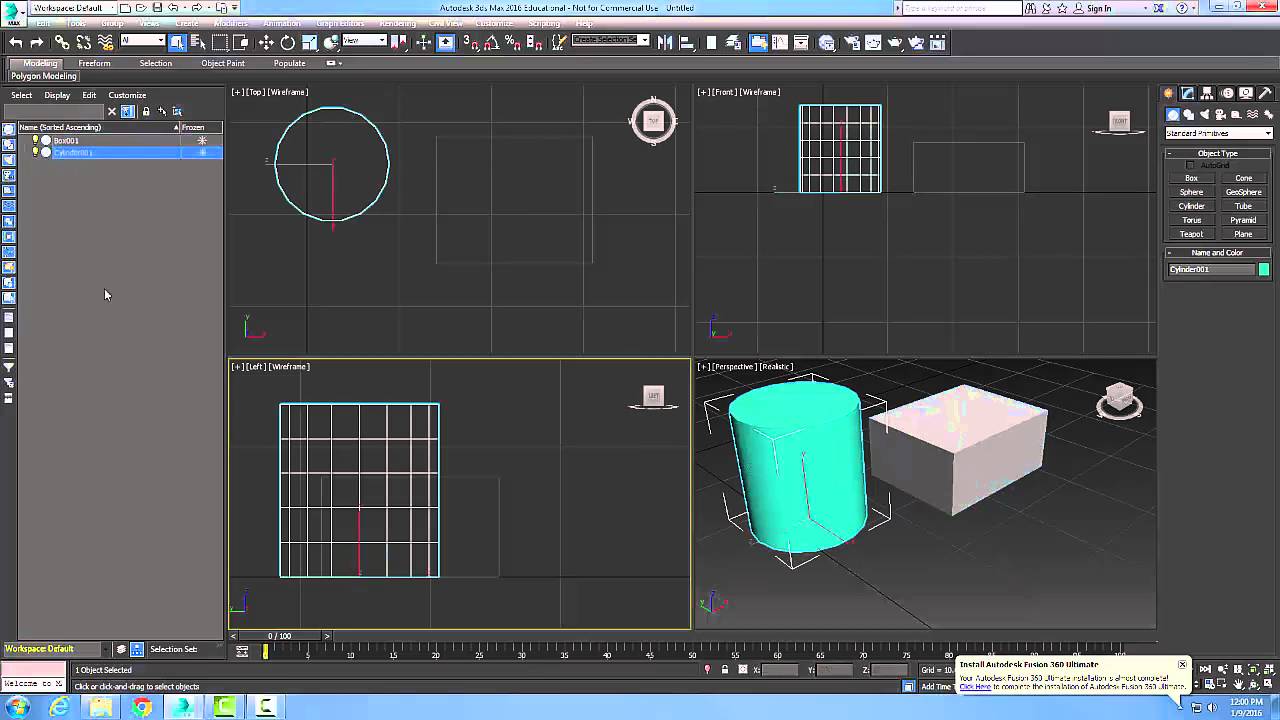Click the Percent Snap toggle

(x=512, y=42)
